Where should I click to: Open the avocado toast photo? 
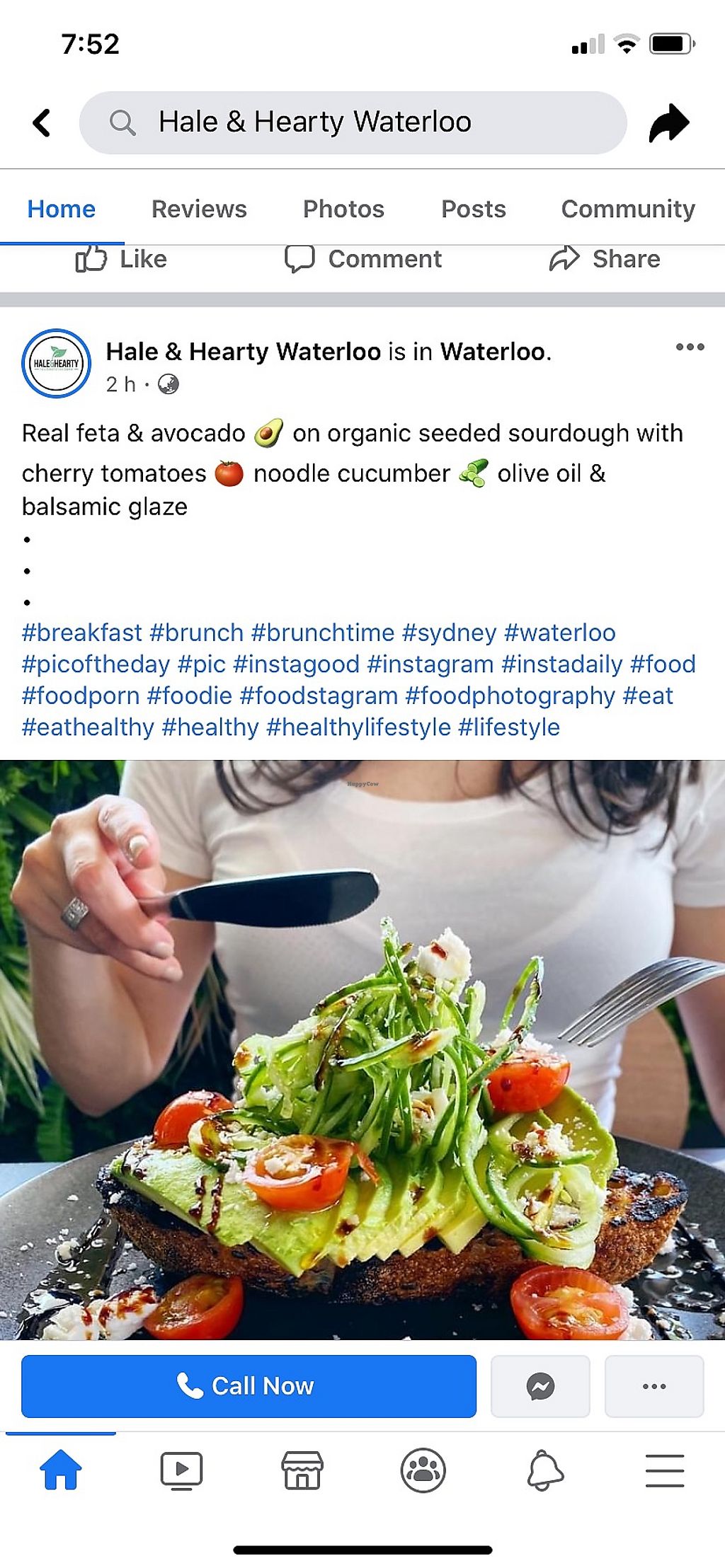(362, 1050)
